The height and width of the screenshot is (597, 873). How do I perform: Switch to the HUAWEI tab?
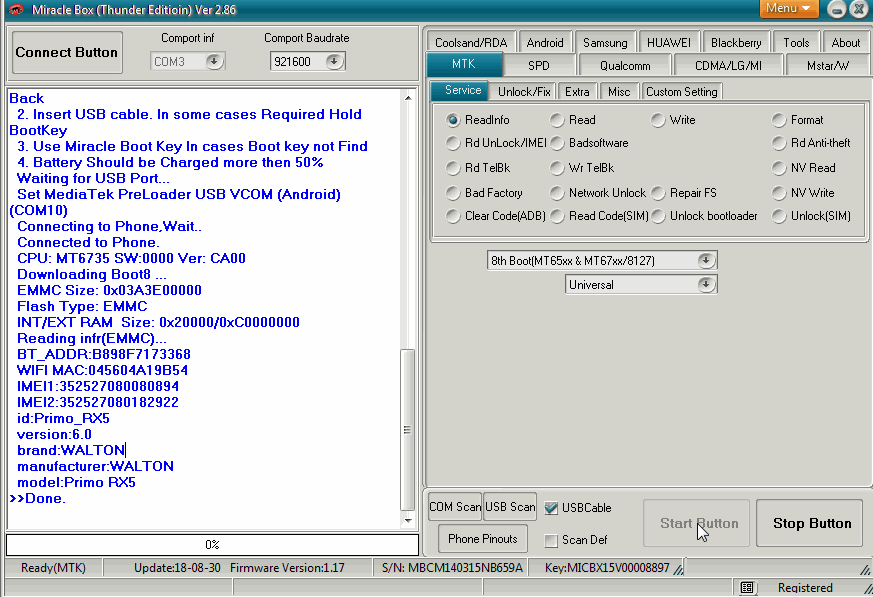669,42
